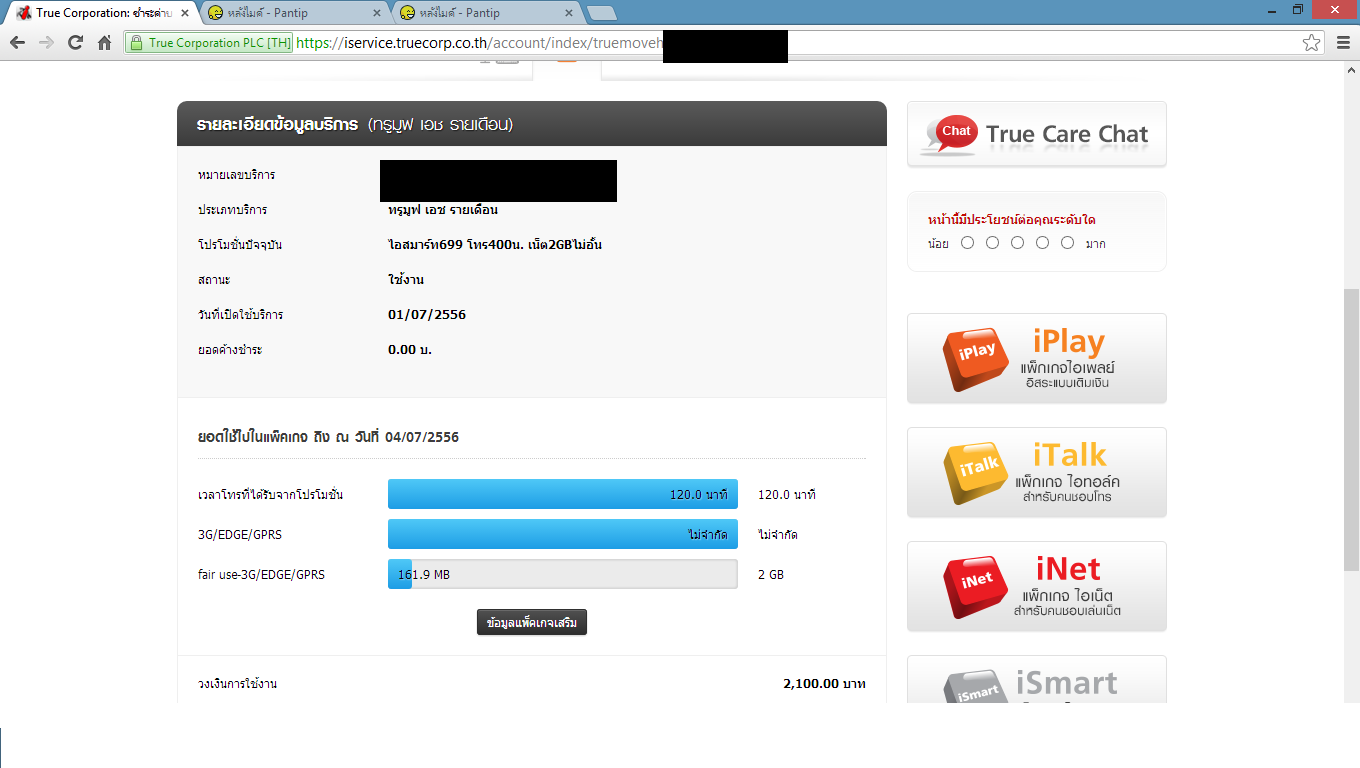Click the 3G/EDGE/GPRS ไม่จำกัด usage bar

(563, 534)
